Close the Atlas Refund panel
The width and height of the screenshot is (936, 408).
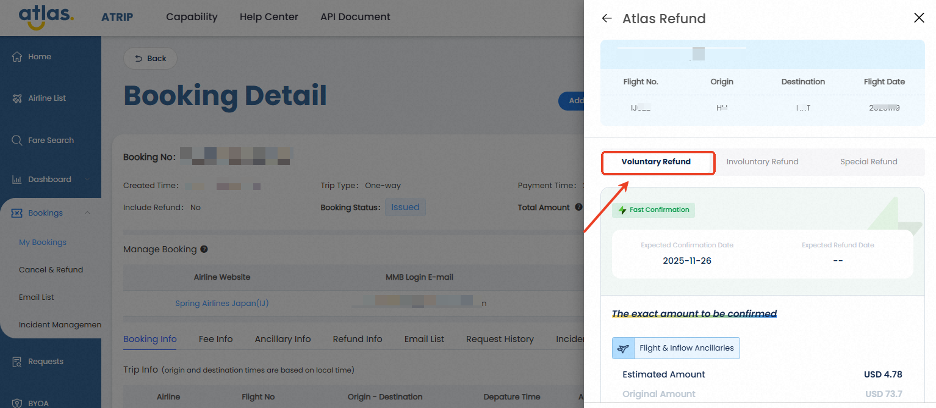(x=919, y=18)
